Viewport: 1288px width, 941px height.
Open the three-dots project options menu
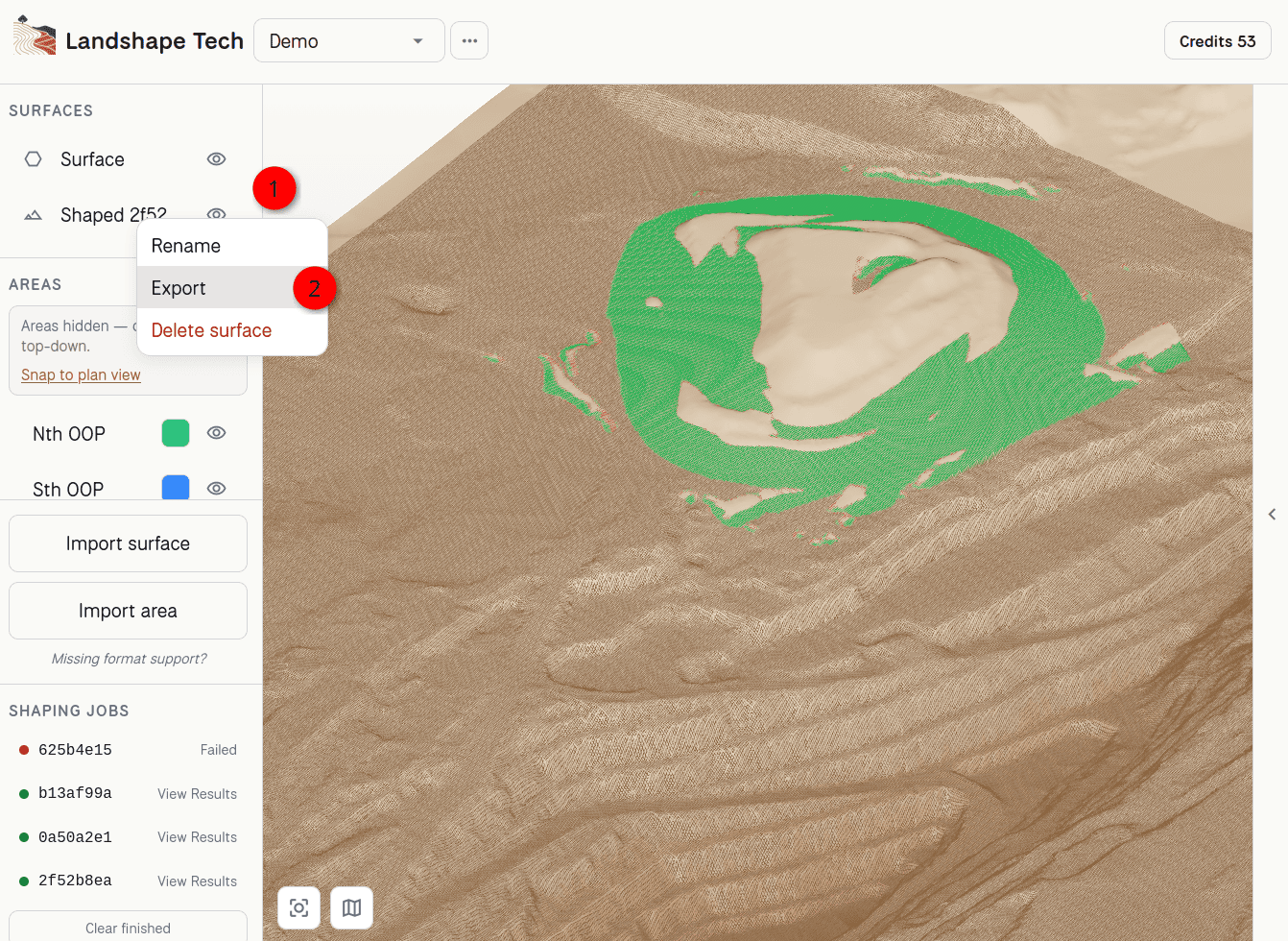pos(469,40)
